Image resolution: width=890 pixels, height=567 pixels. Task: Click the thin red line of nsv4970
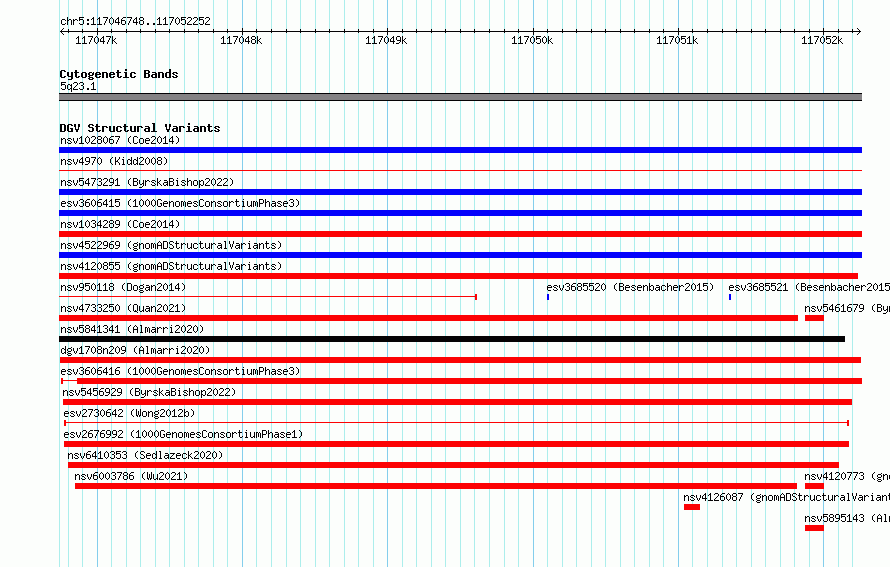pos(460,170)
